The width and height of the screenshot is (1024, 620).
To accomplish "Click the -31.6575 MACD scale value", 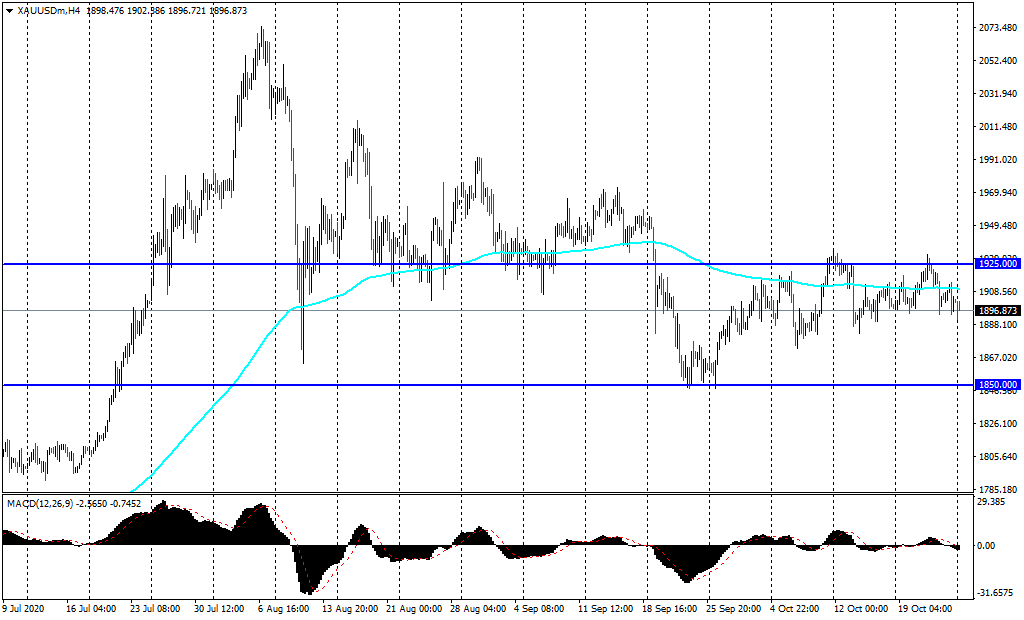I will tap(995, 589).
